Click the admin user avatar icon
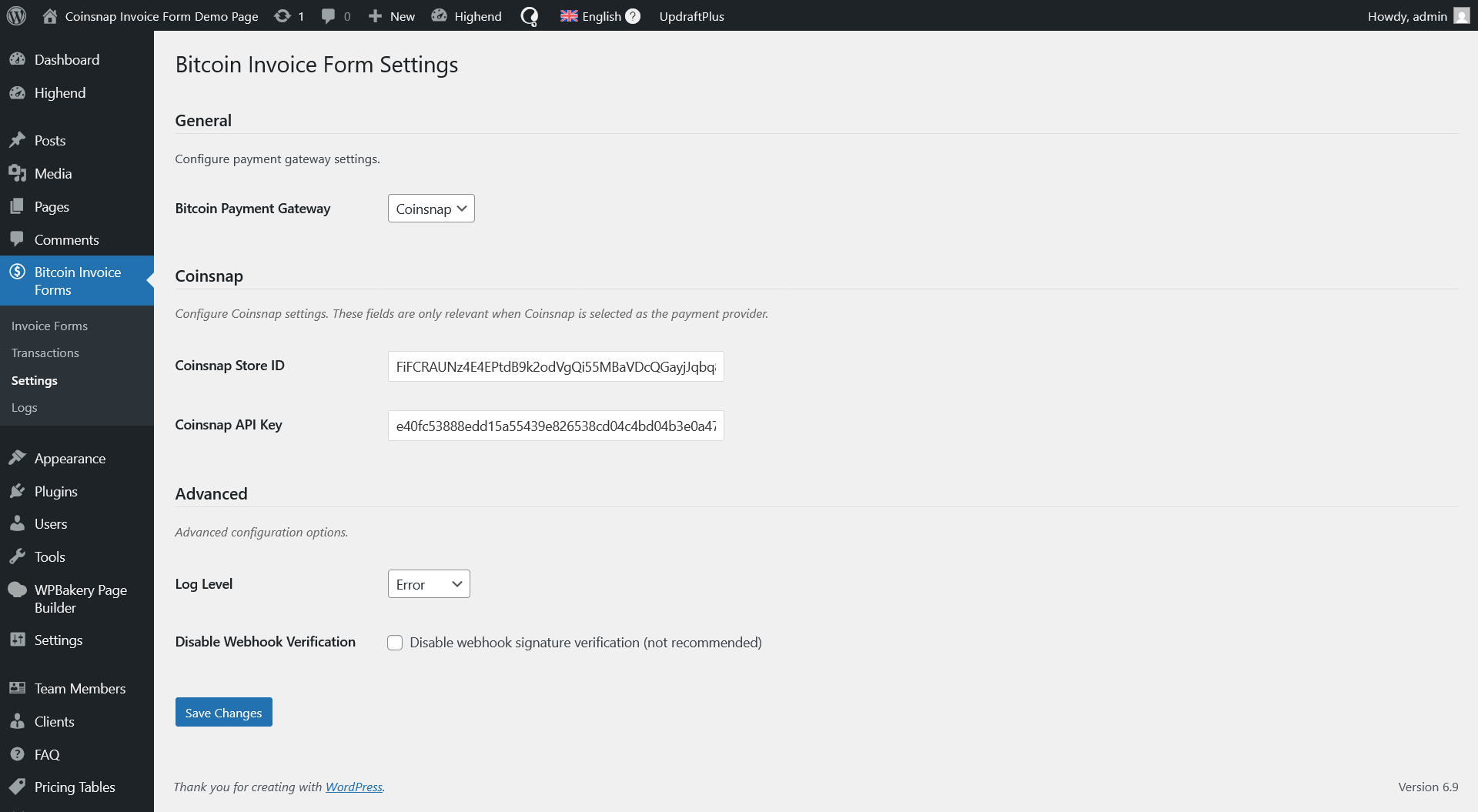Viewport: 1478px width, 812px height. 1461,16
